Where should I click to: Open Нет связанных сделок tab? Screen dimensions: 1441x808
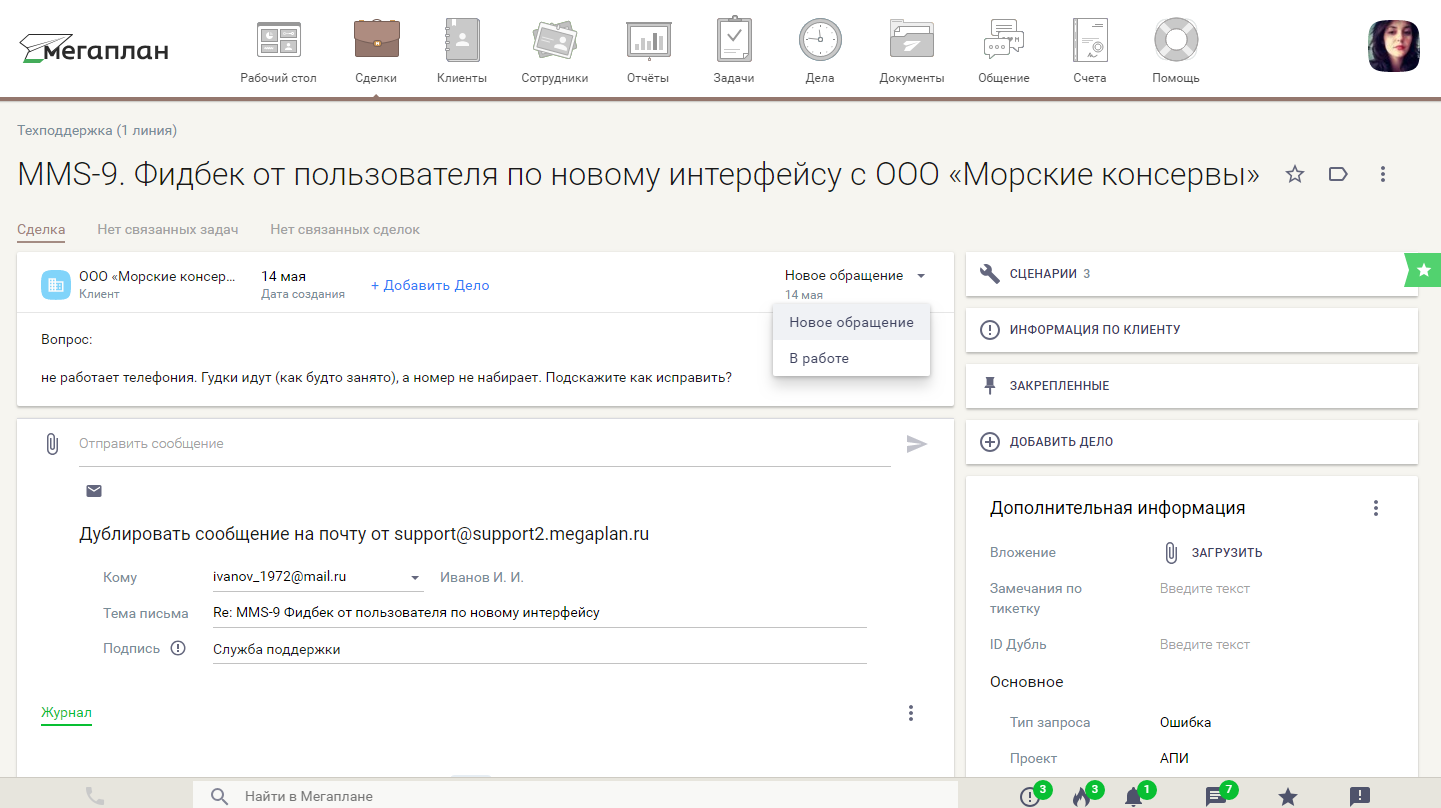(345, 229)
